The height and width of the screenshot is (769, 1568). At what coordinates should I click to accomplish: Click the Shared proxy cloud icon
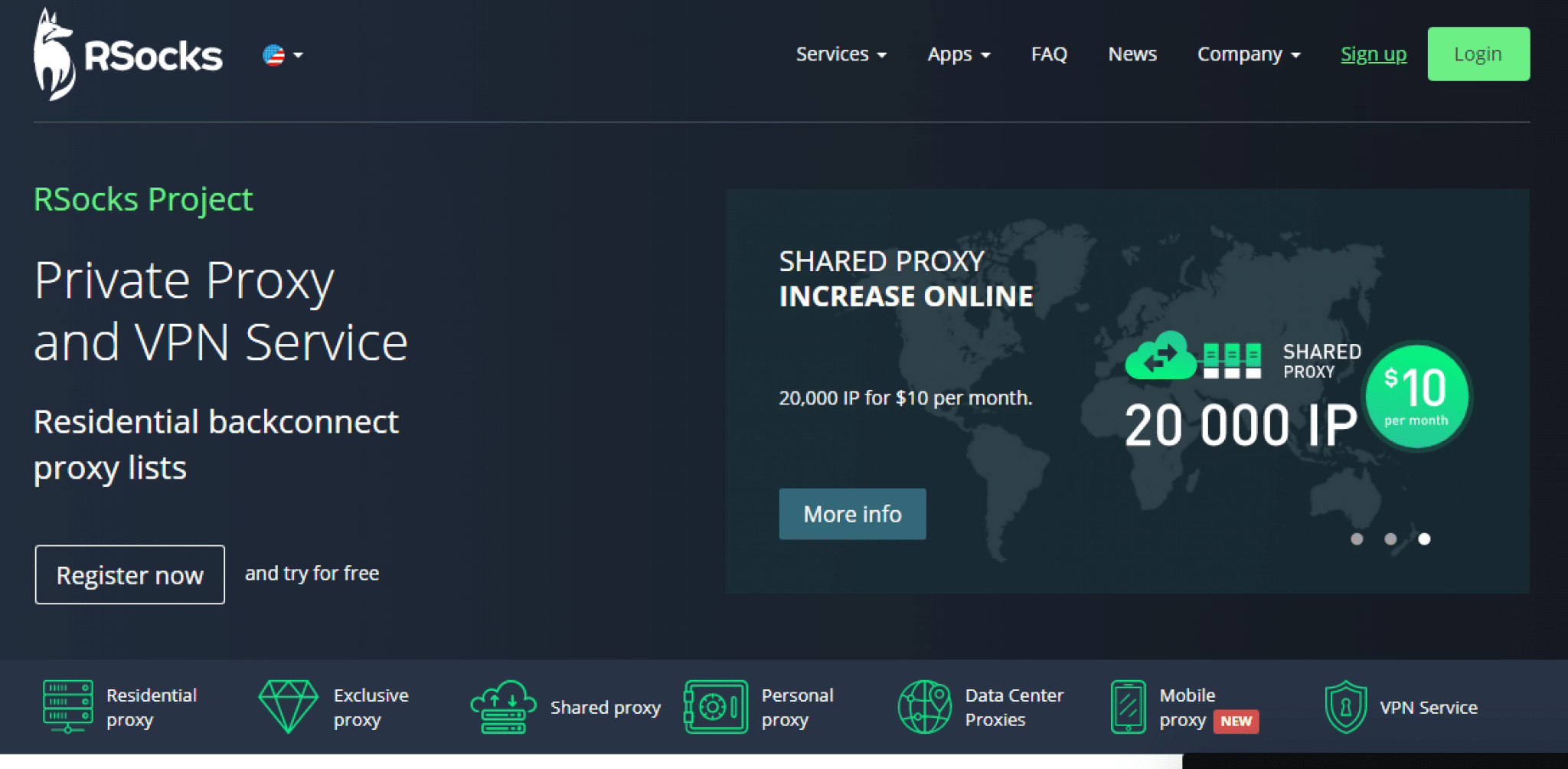pyautogui.click(x=503, y=706)
